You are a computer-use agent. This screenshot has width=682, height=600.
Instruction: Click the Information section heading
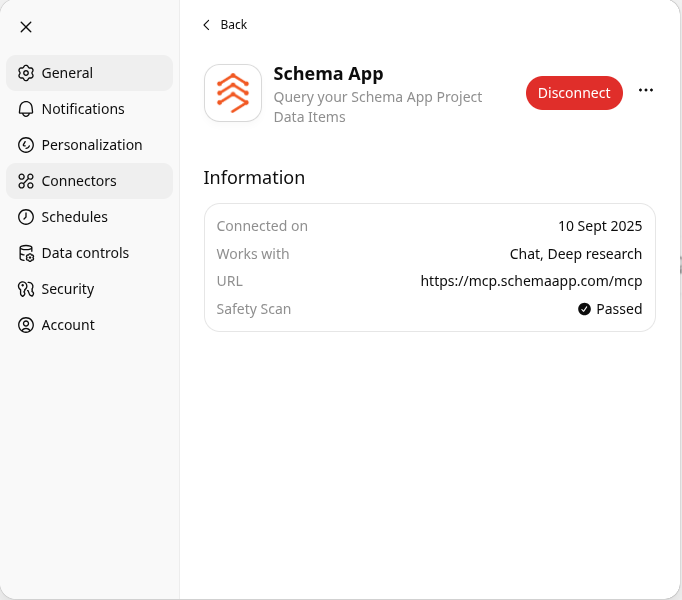(x=254, y=178)
